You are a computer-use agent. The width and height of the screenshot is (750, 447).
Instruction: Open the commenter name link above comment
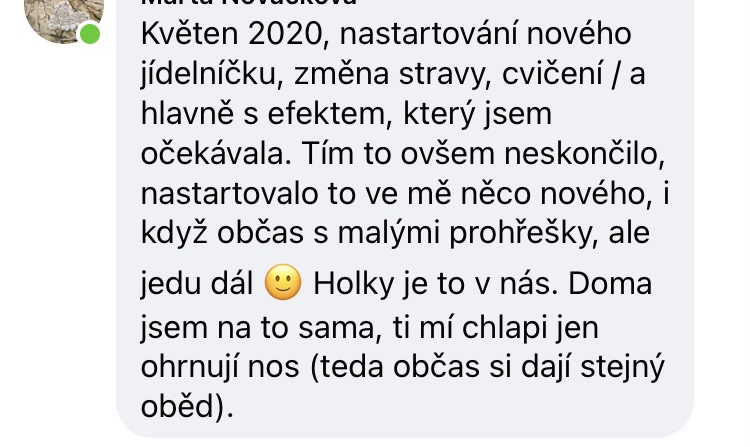[x=249, y=2]
